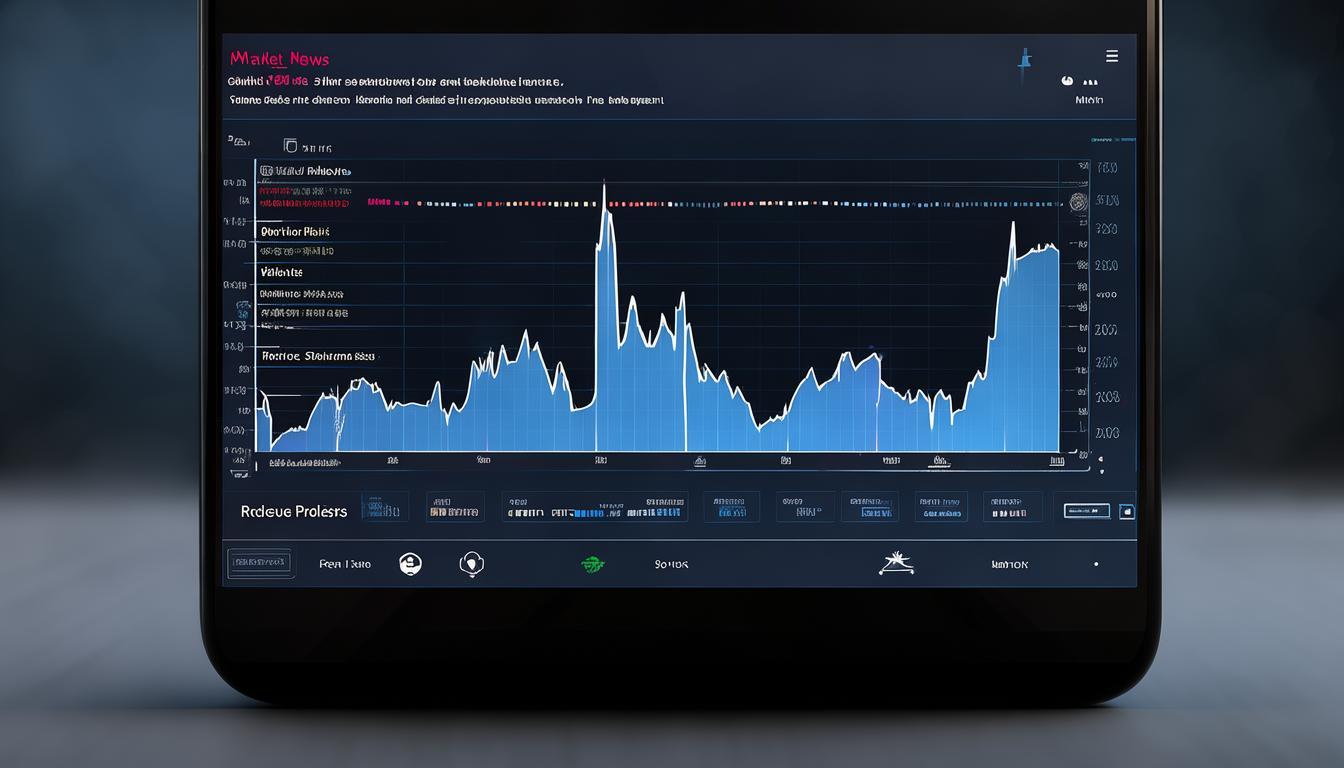The width and height of the screenshot is (1344, 768).
Task: Open the outlined box at bottom-left corner
Action: click(260, 564)
